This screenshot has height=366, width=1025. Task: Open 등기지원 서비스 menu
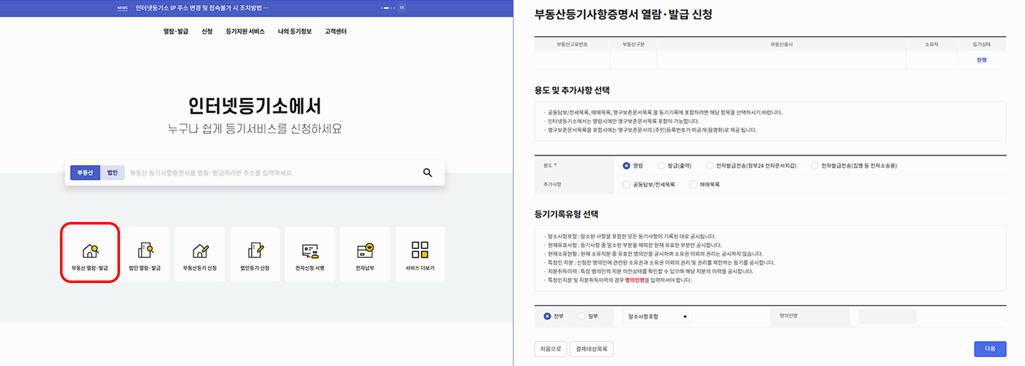tap(245, 31)
